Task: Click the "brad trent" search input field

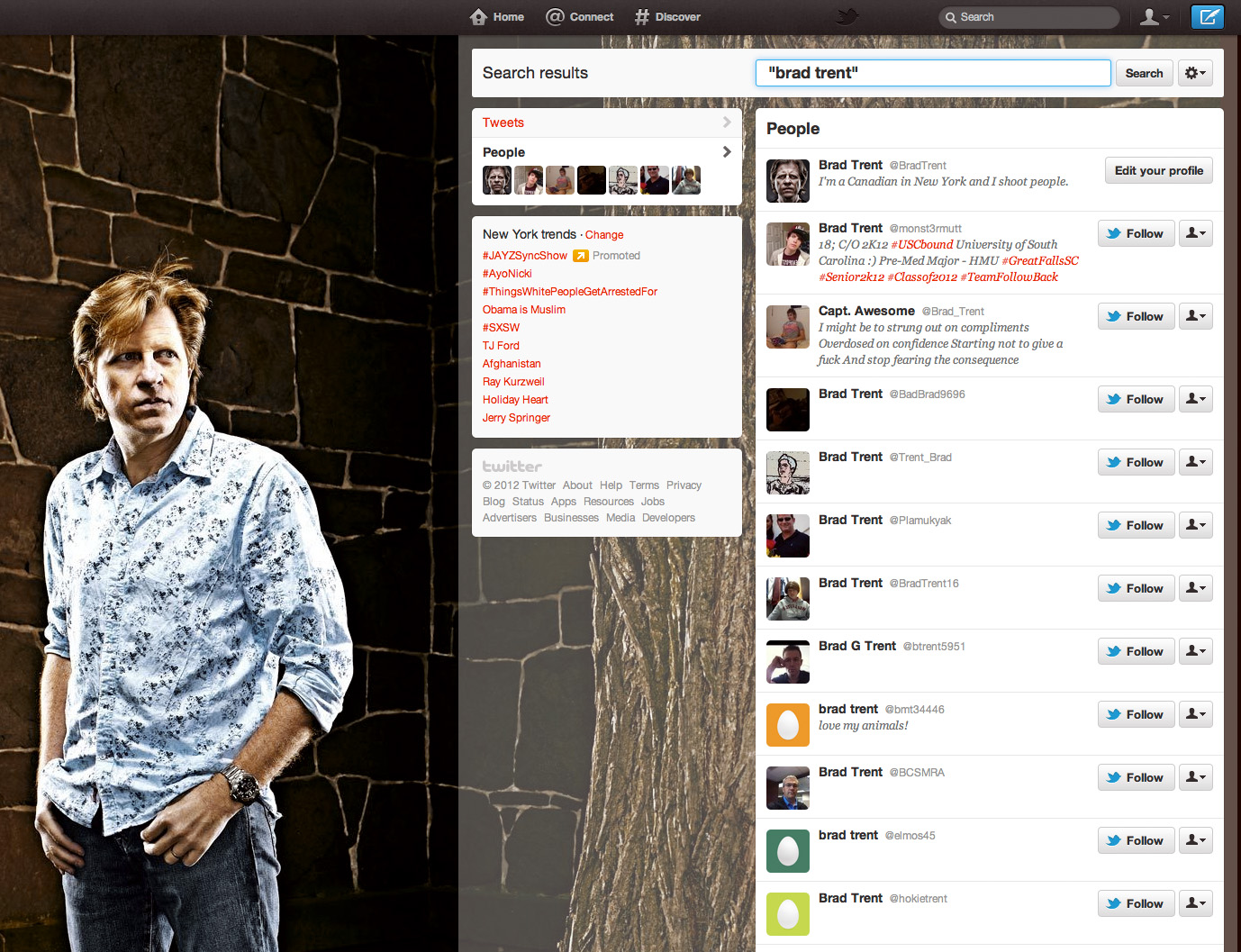Action: (x=932, y=73)
